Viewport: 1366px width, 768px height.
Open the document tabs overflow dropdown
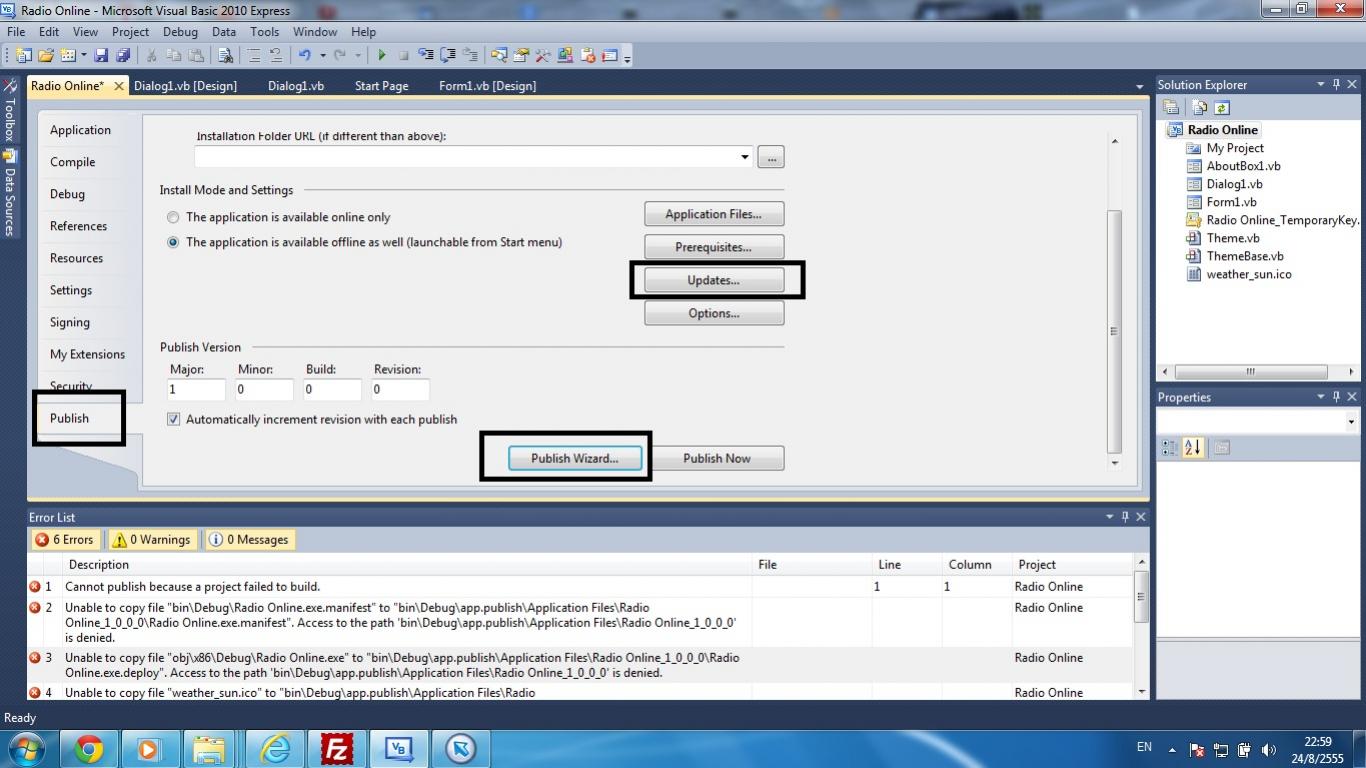[x=1139, y=87]
